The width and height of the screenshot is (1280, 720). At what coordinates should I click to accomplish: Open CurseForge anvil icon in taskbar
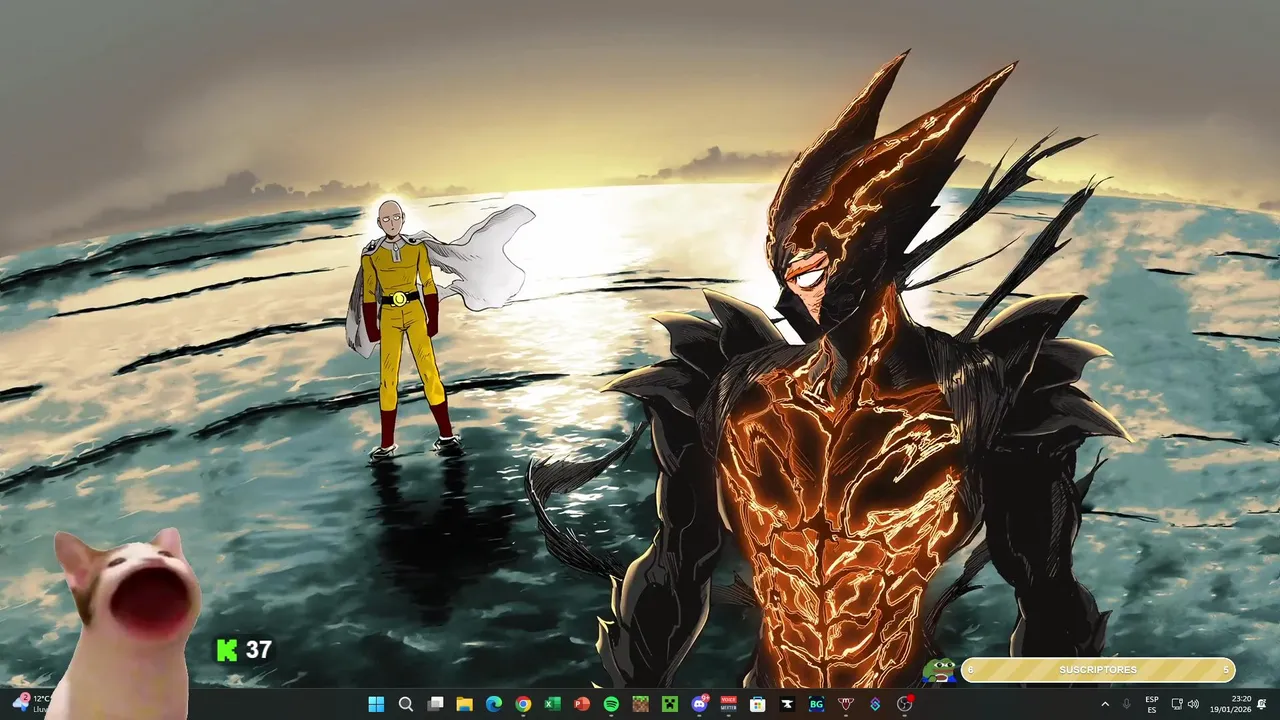787,704
